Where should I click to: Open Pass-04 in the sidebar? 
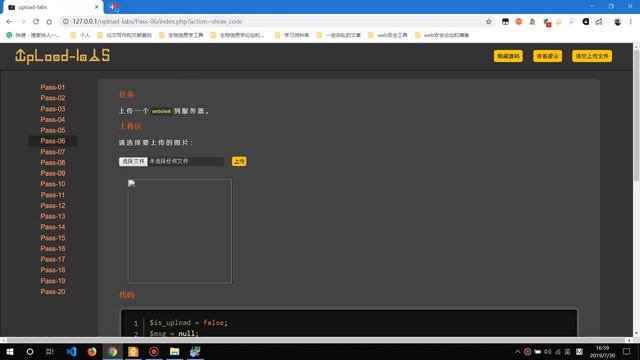click(x=53, y=119)
